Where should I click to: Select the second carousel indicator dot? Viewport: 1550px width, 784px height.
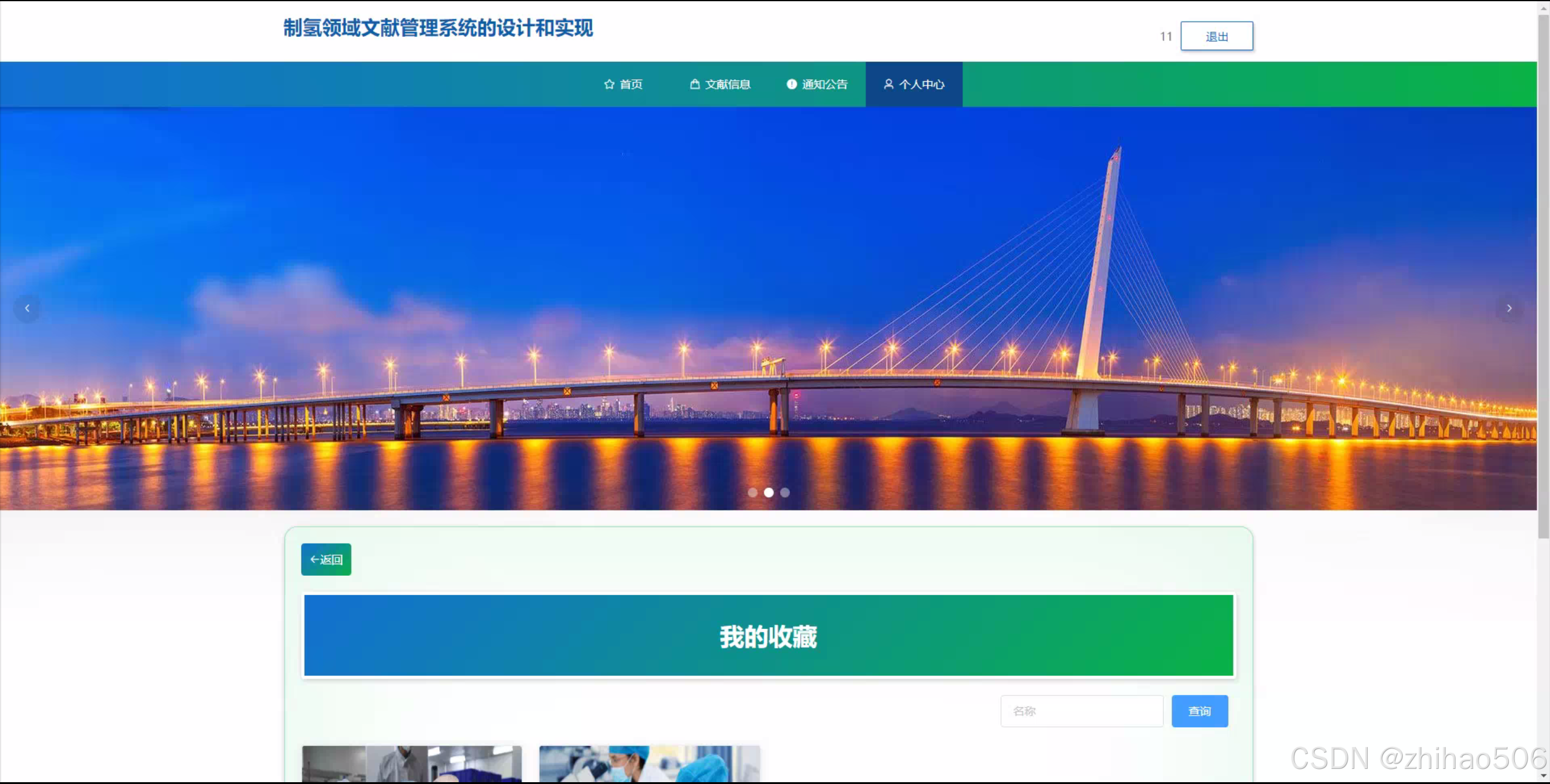coord(769,492)
